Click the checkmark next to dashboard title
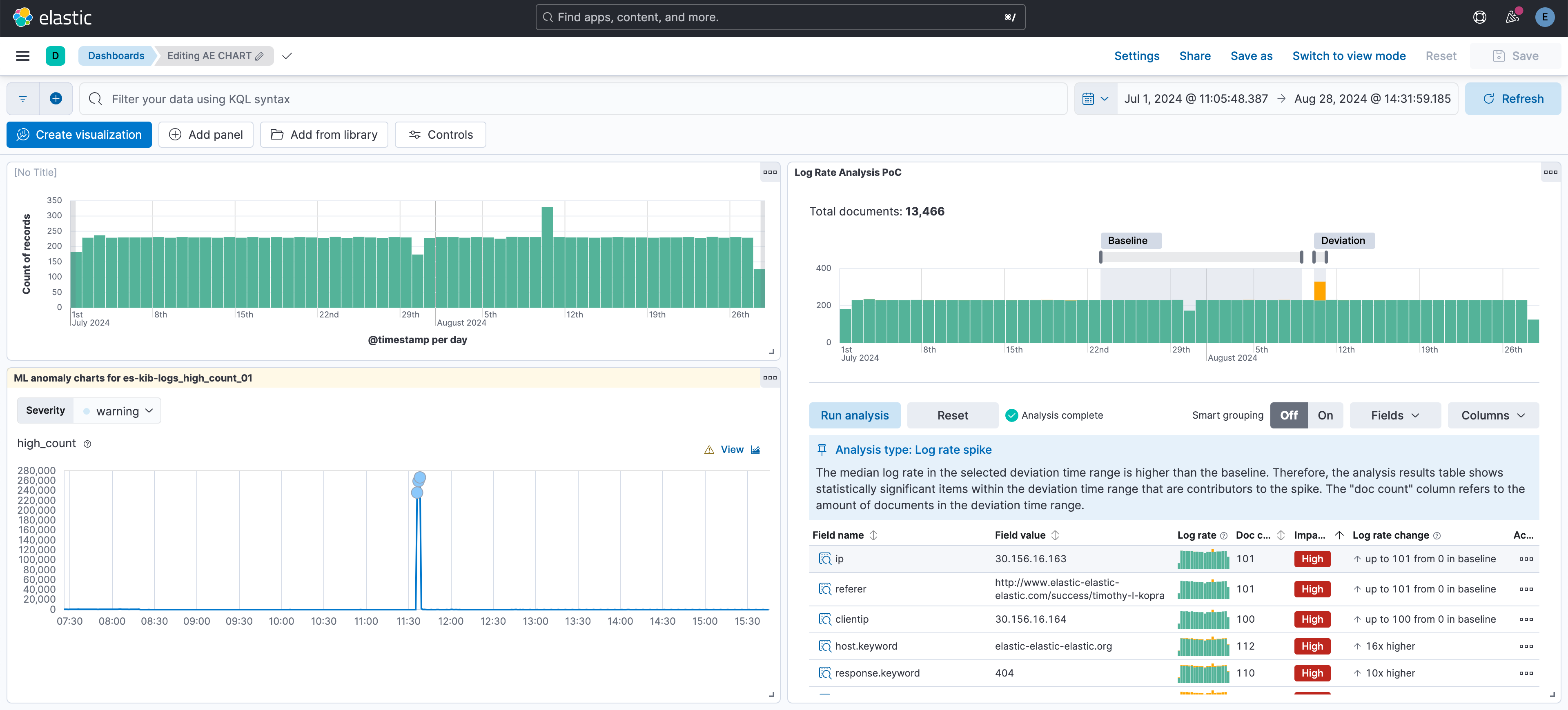This screenshot has width=1568, height=710. tap(287, 56)
